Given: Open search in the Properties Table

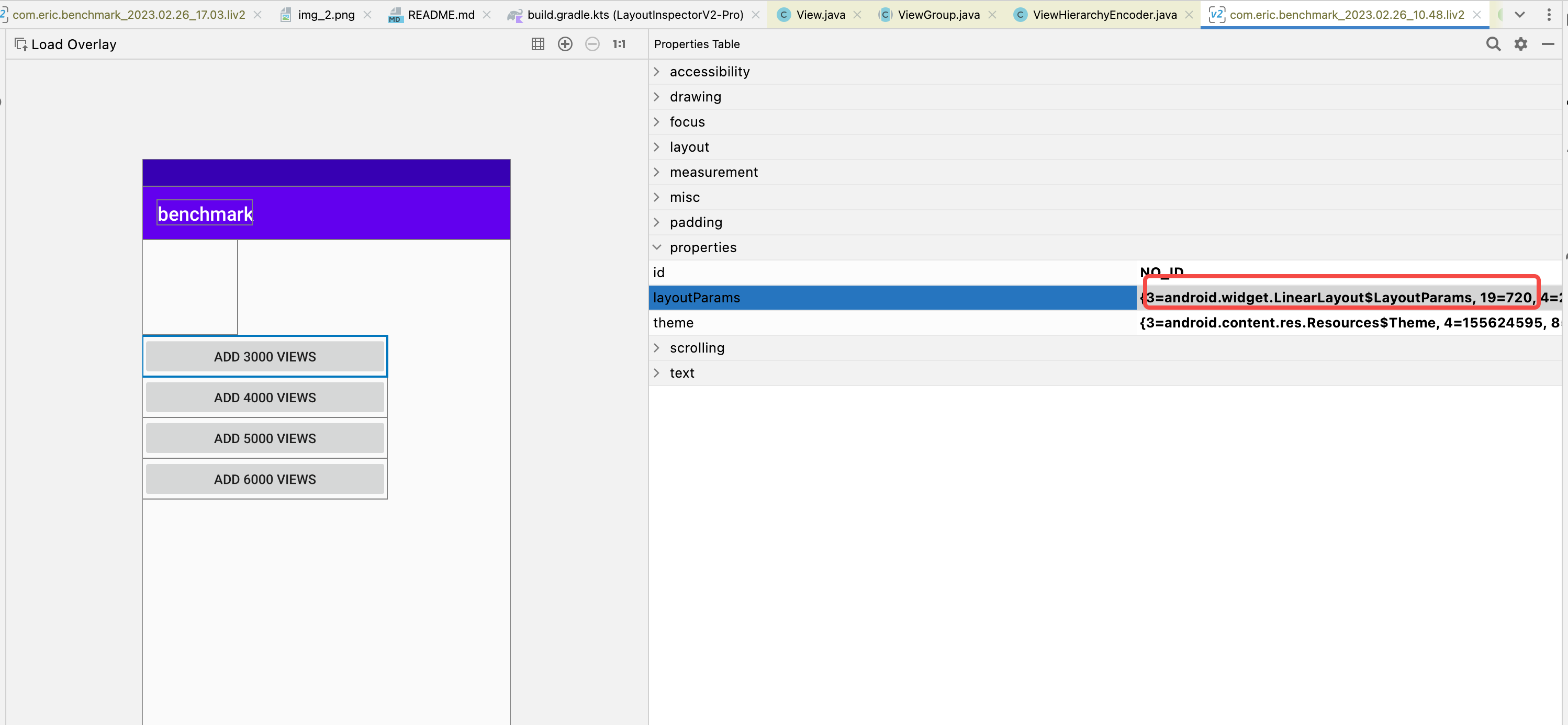Looking at the screenshot, I should (1494, 44).
